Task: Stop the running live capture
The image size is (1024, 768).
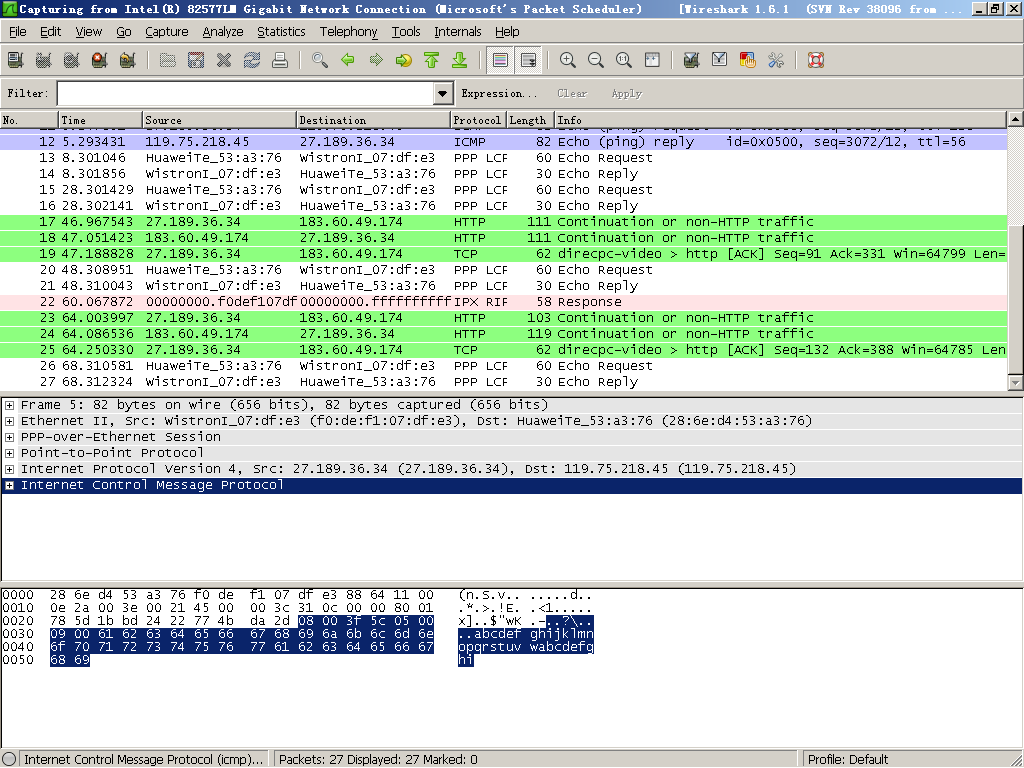Action: point(99,60)
